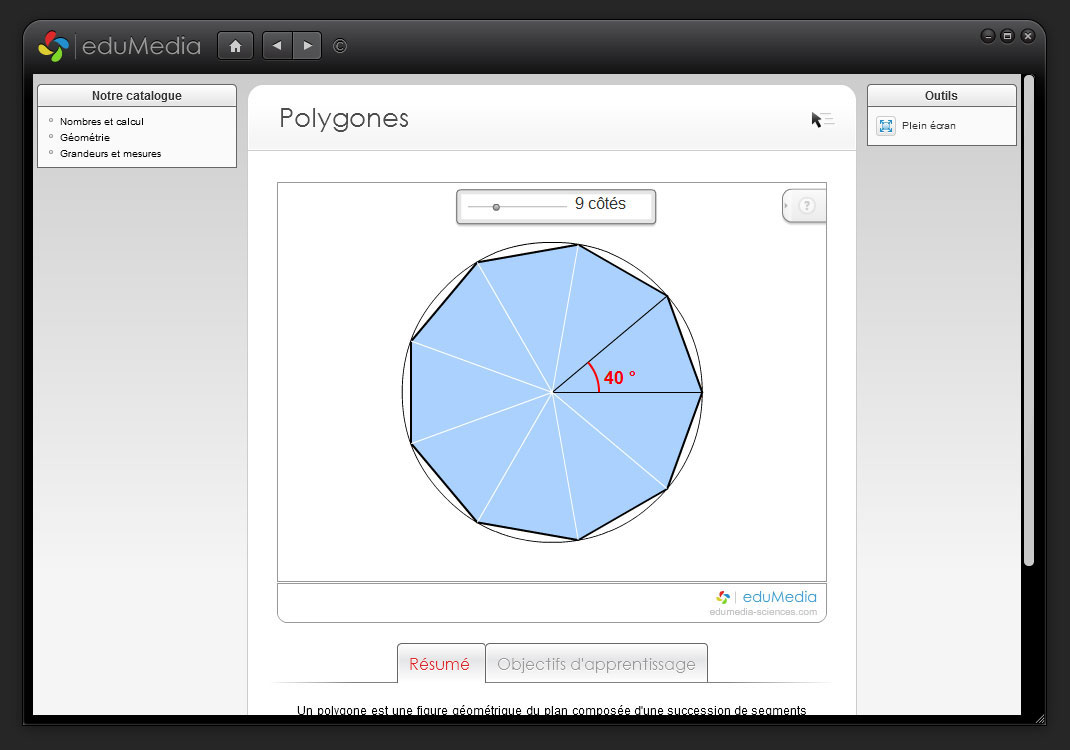Viewport: 1070px width, 750px height.
Task: Go back with the left arrow button
Action: (277, 46)
